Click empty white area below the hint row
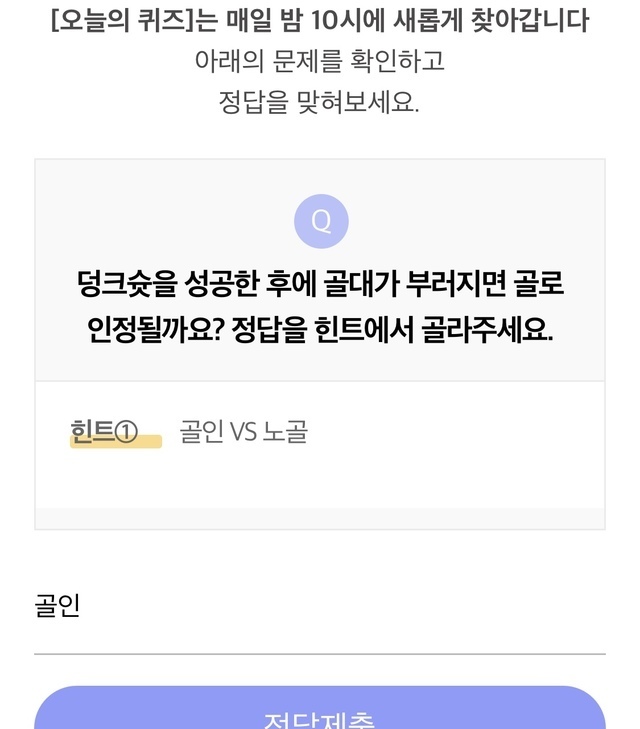 [320, 485]
